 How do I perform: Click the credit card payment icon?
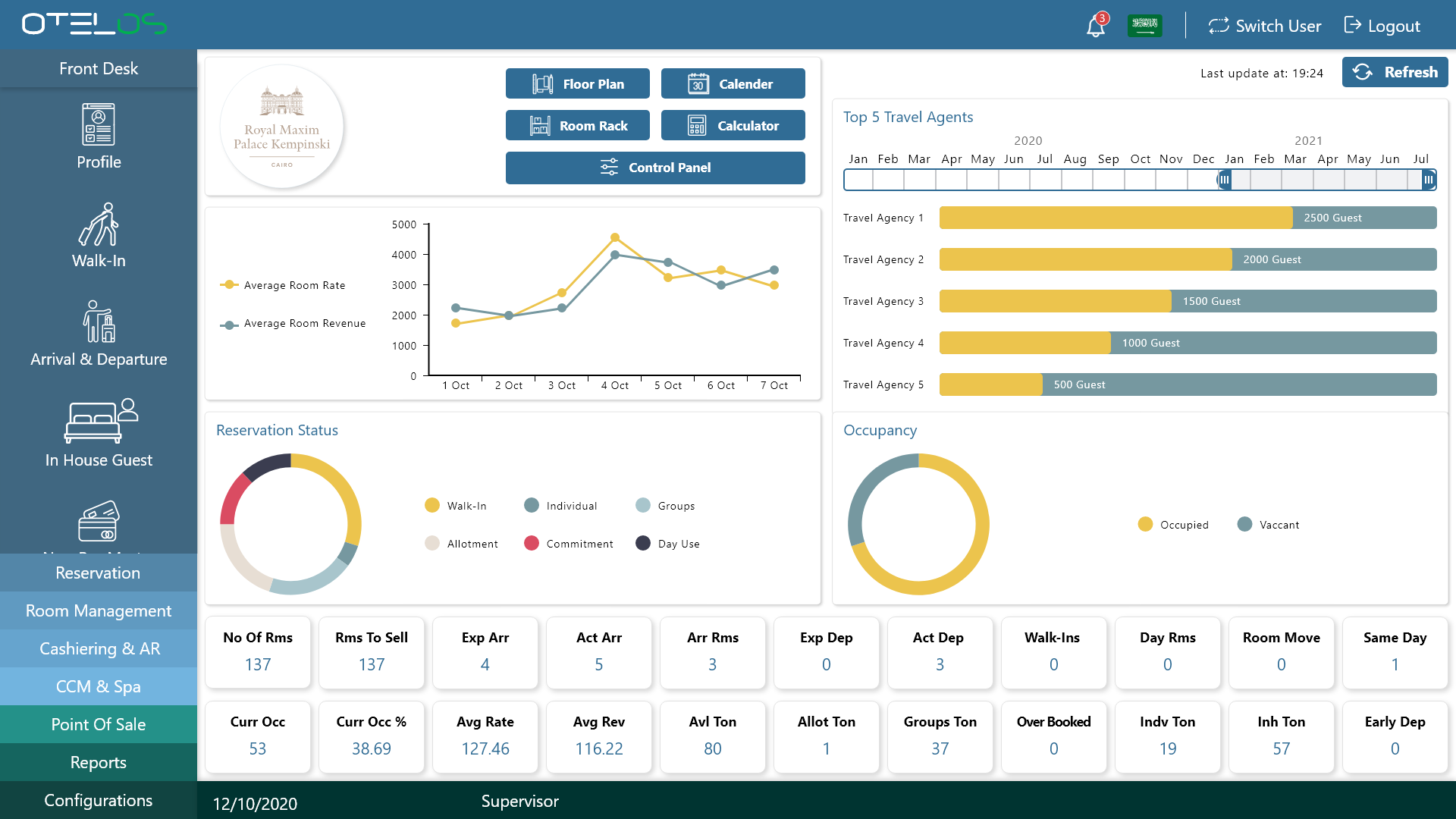[x=99, y=521]
